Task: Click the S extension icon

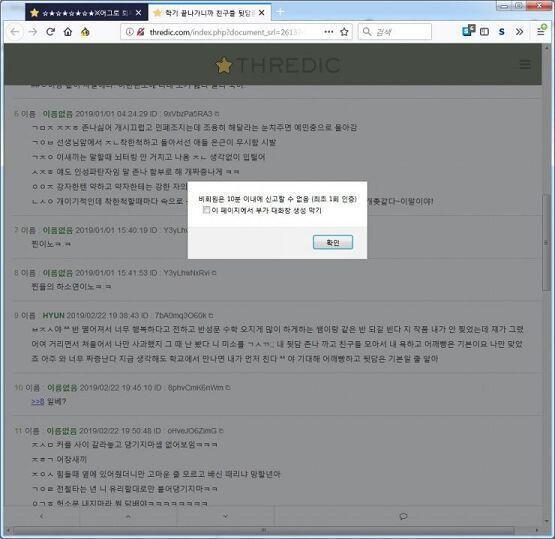Action: click(502, 32)
